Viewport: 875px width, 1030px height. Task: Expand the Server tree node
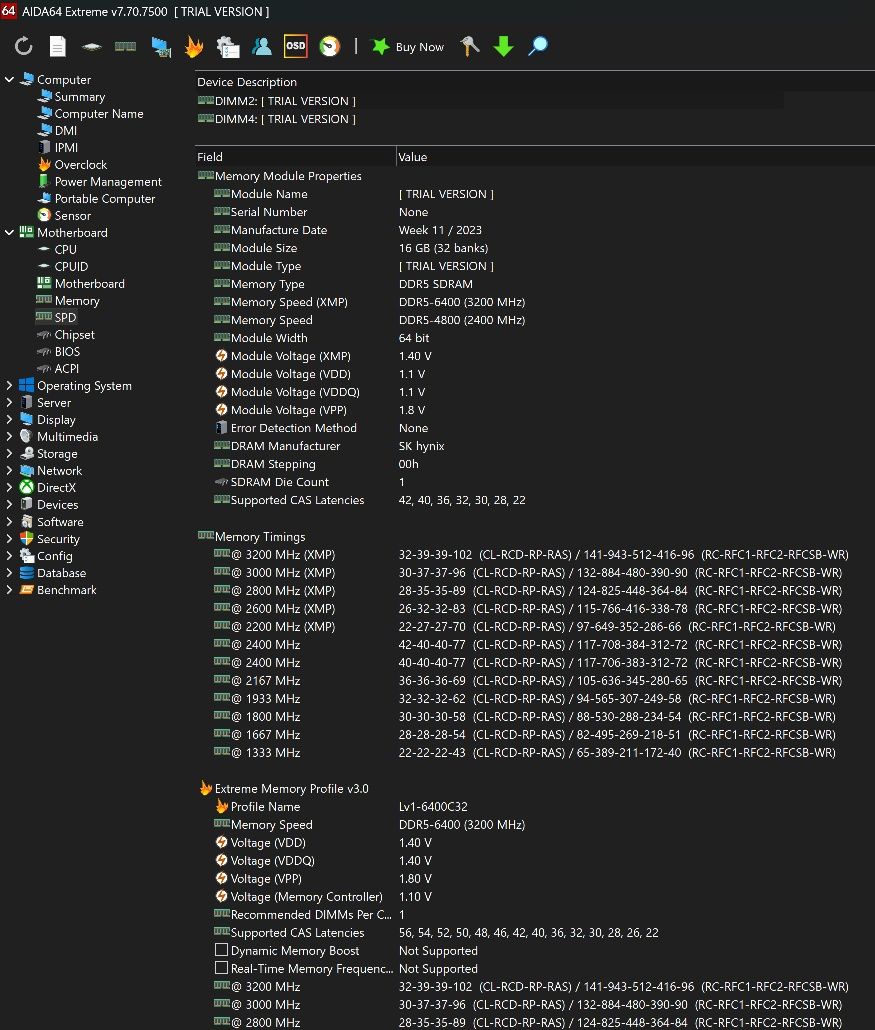pos(9,403)
